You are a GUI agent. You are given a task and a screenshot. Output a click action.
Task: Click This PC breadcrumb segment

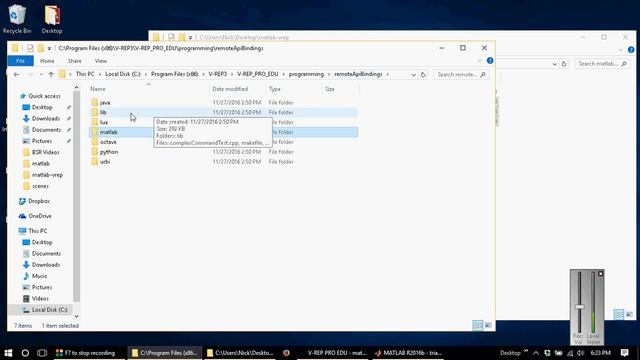click(x=85, y=74)
